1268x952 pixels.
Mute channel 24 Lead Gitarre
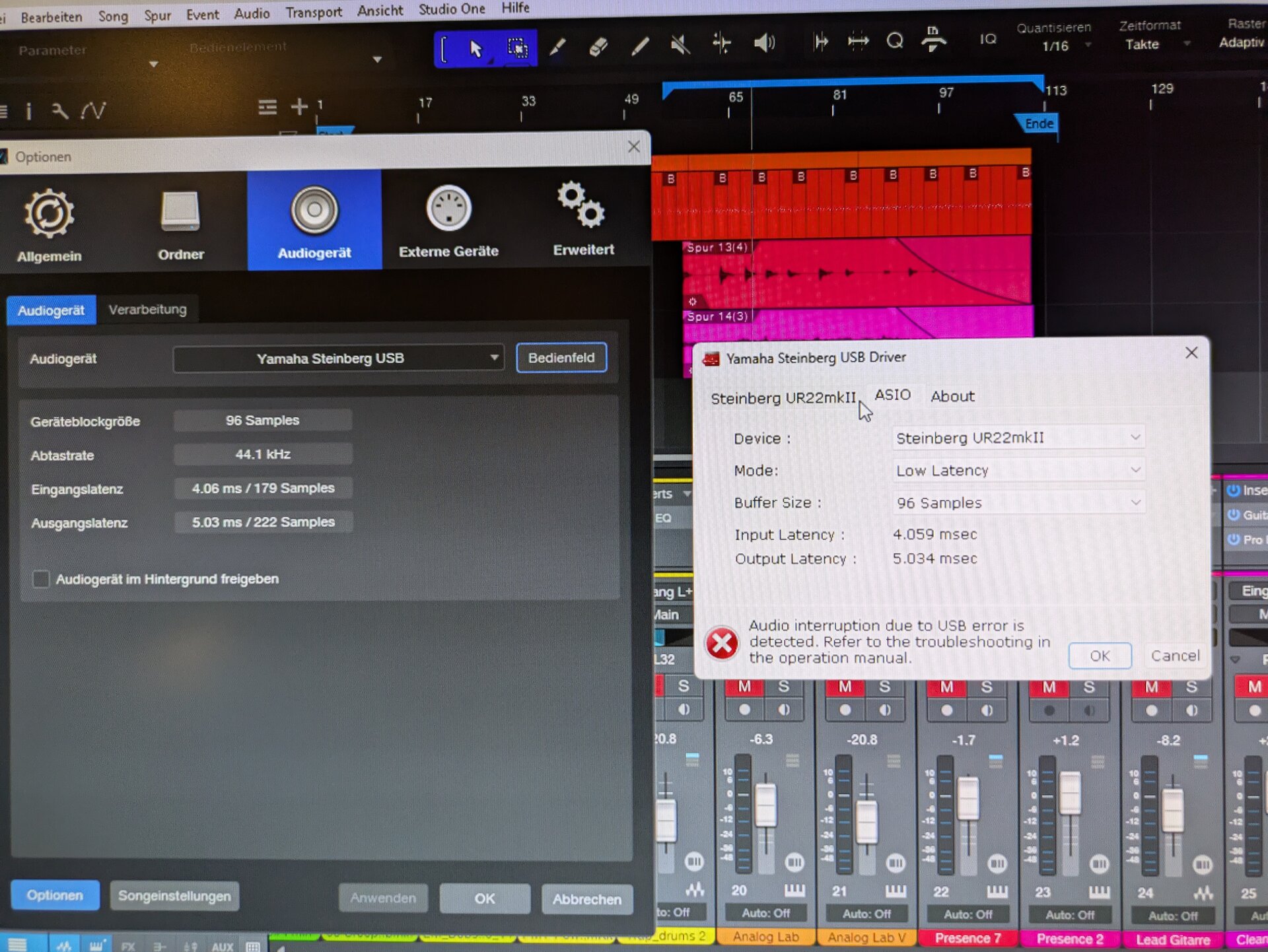point(1151,687)
